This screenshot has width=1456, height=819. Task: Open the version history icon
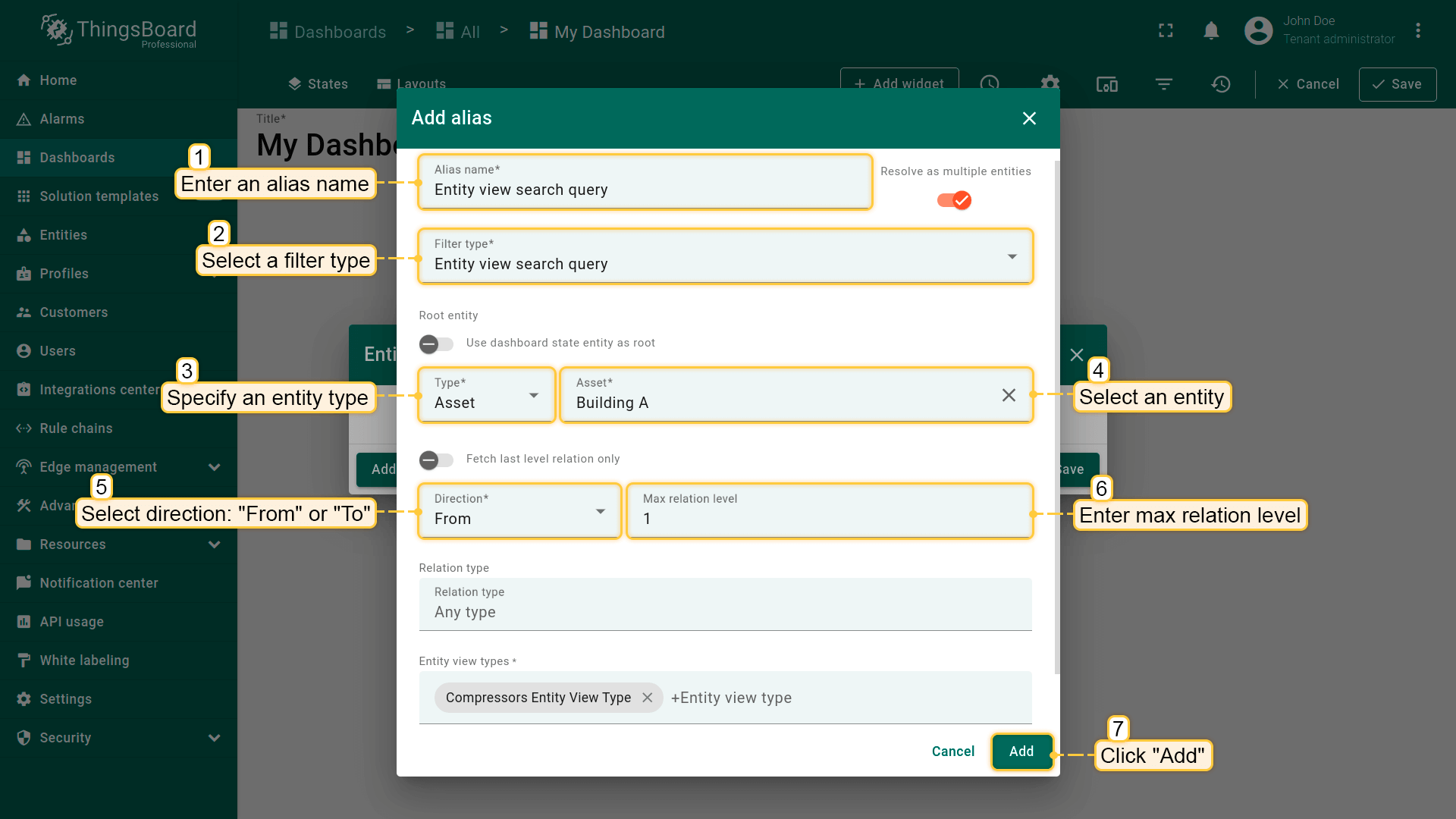tap(1220, 84)
